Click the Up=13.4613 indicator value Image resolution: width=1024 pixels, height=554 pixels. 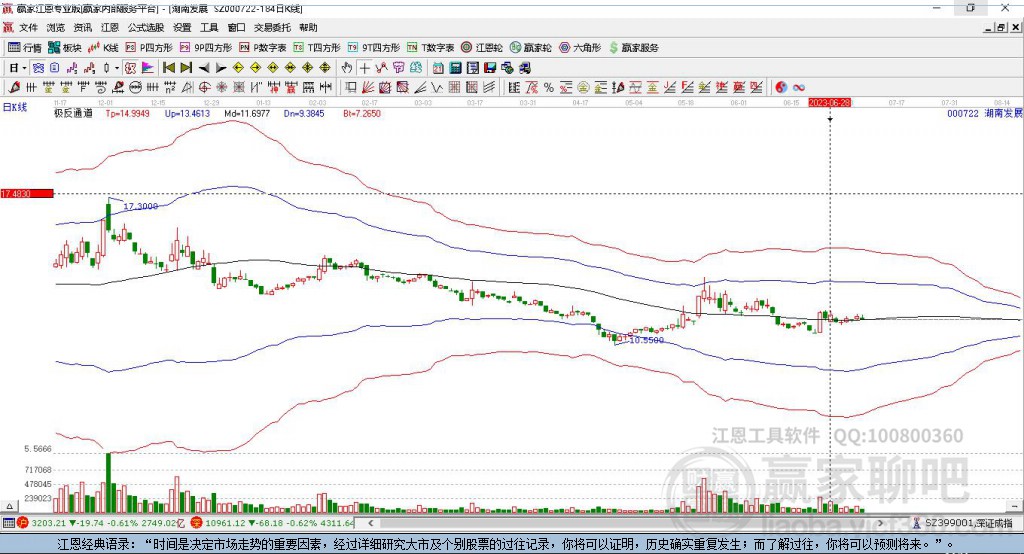(187, 114)
